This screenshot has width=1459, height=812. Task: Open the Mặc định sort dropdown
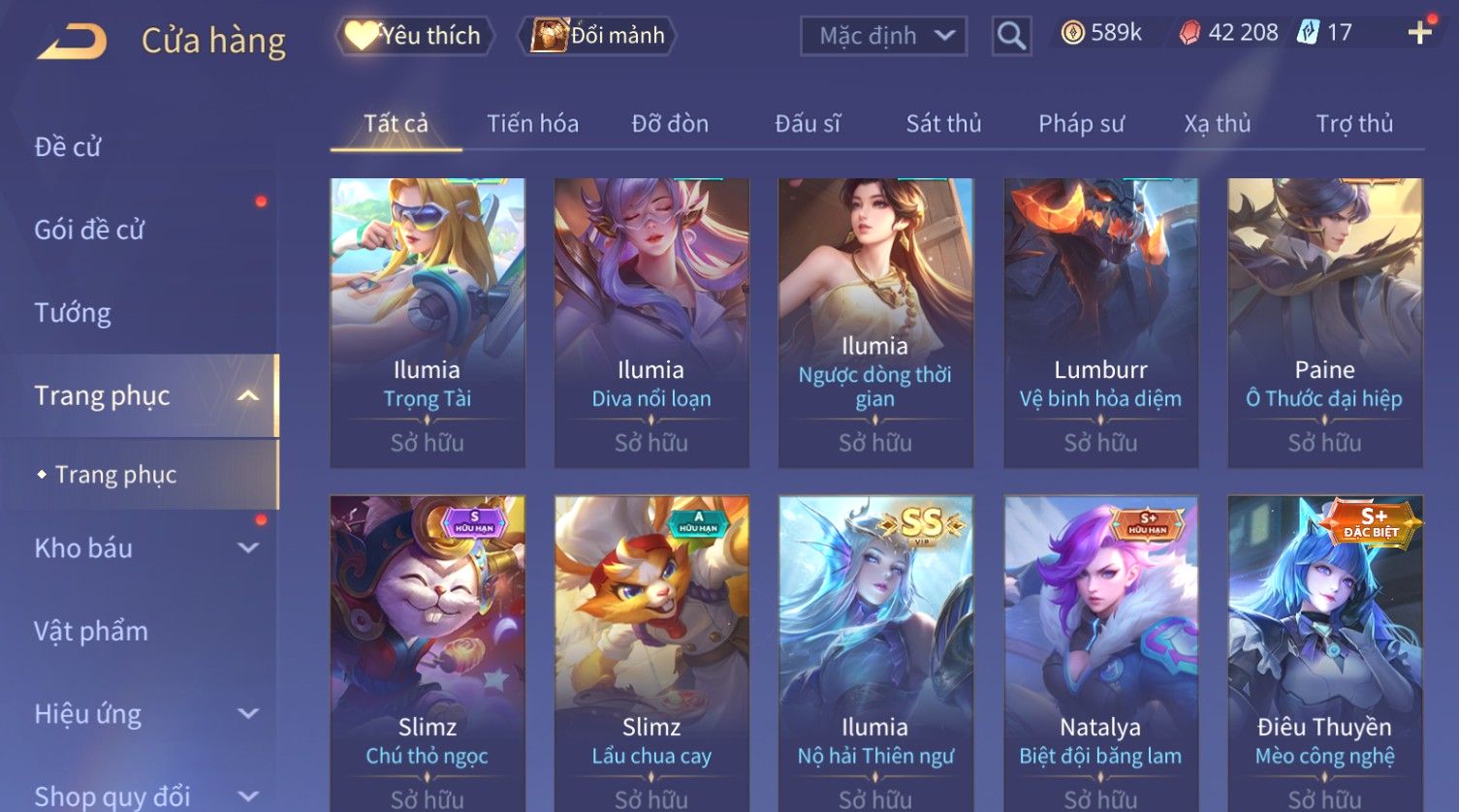coord(884,36)
